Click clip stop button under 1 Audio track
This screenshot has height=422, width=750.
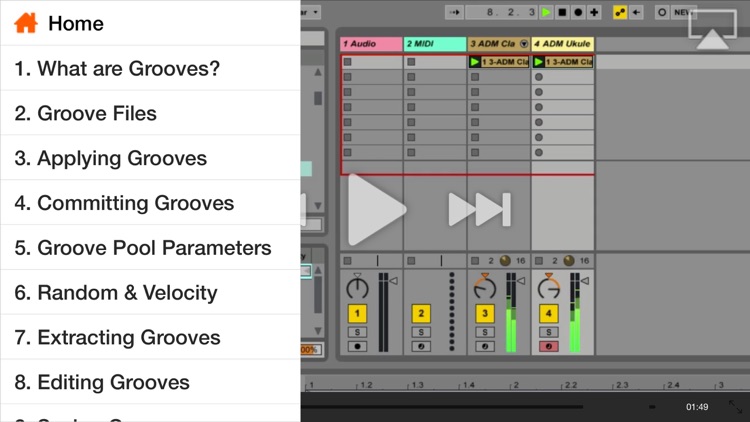point(348,261)
